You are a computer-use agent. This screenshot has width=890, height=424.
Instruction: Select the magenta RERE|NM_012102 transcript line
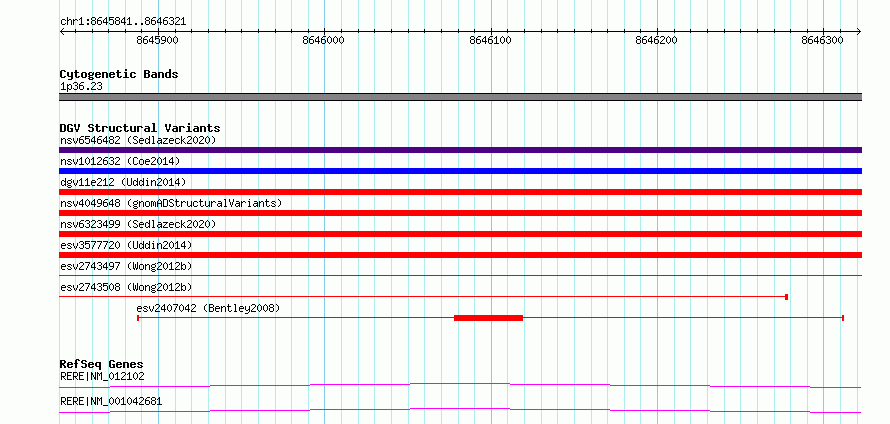pyautogui.click(x=460, y=385)
